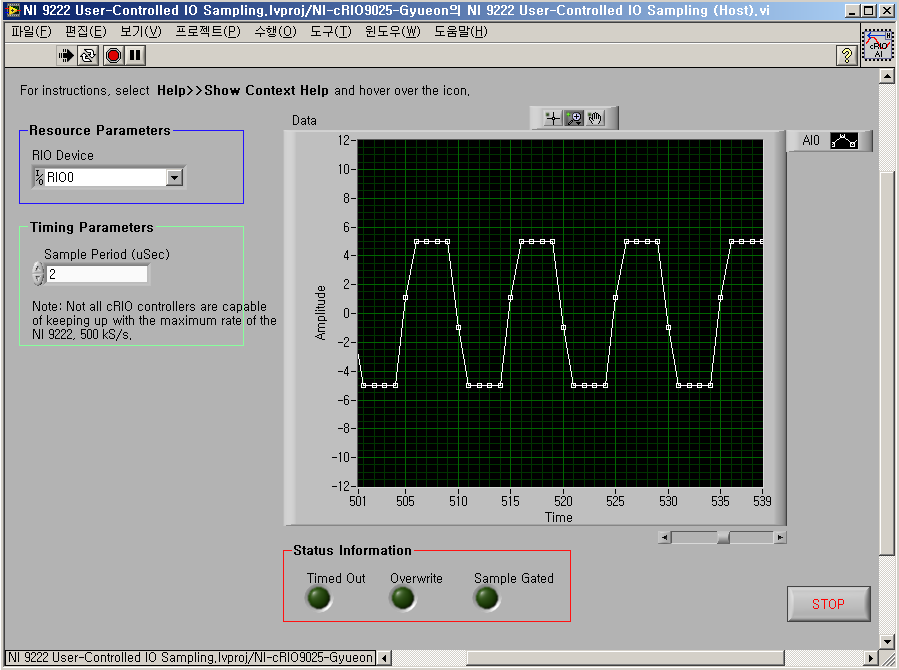Image resolution: width=899 pixels, height=670 pixels.
Task: Click the Time axis label
Action: [x=558, y=518]
